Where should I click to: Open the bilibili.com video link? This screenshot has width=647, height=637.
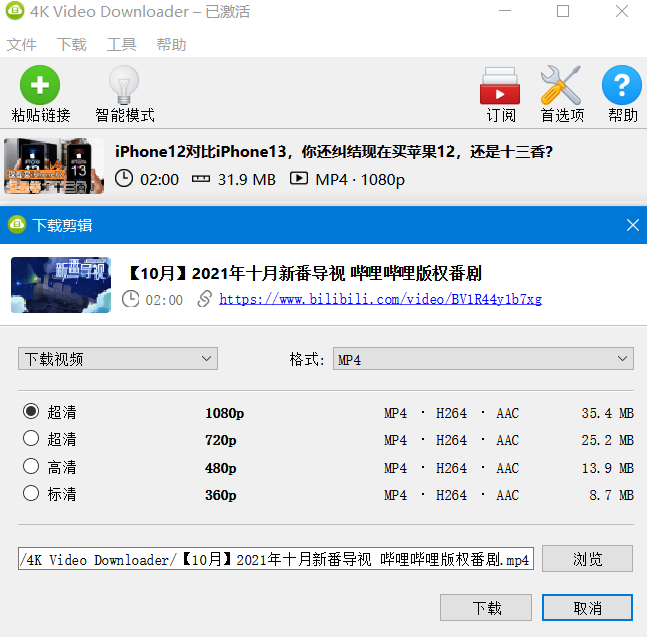380,299
